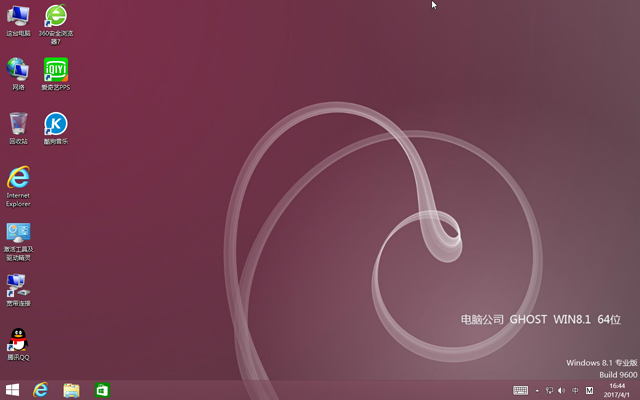This screenshot has height=400, width=640.
Task: Expand the hidden system tray icons arrow
Action: [x=537, y=390]
